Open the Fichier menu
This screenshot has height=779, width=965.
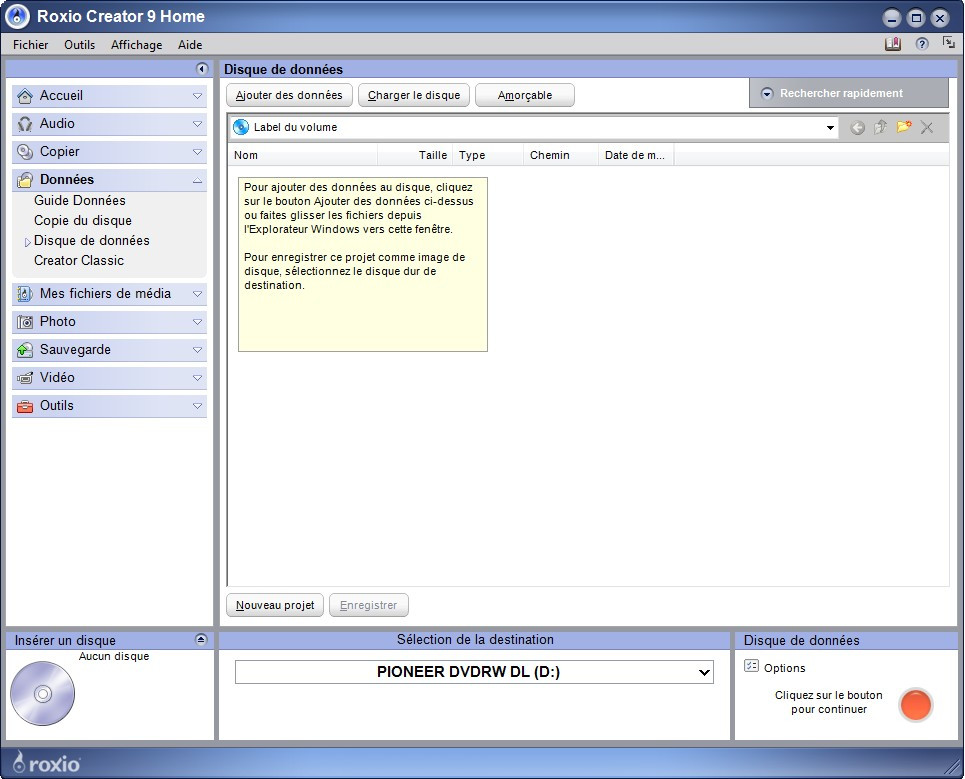(30, 44)
